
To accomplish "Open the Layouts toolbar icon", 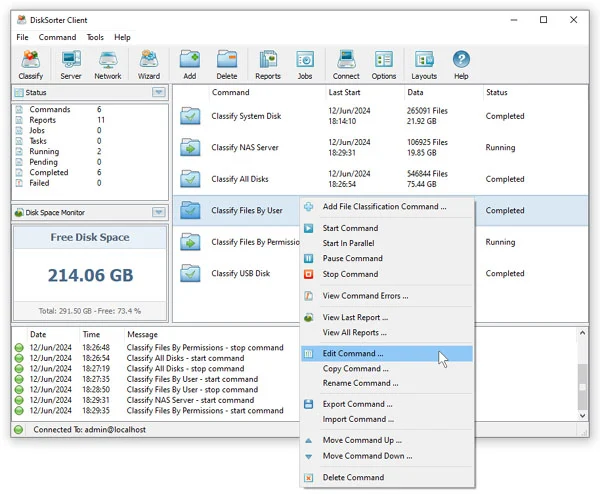I will [x=424, y=65].
